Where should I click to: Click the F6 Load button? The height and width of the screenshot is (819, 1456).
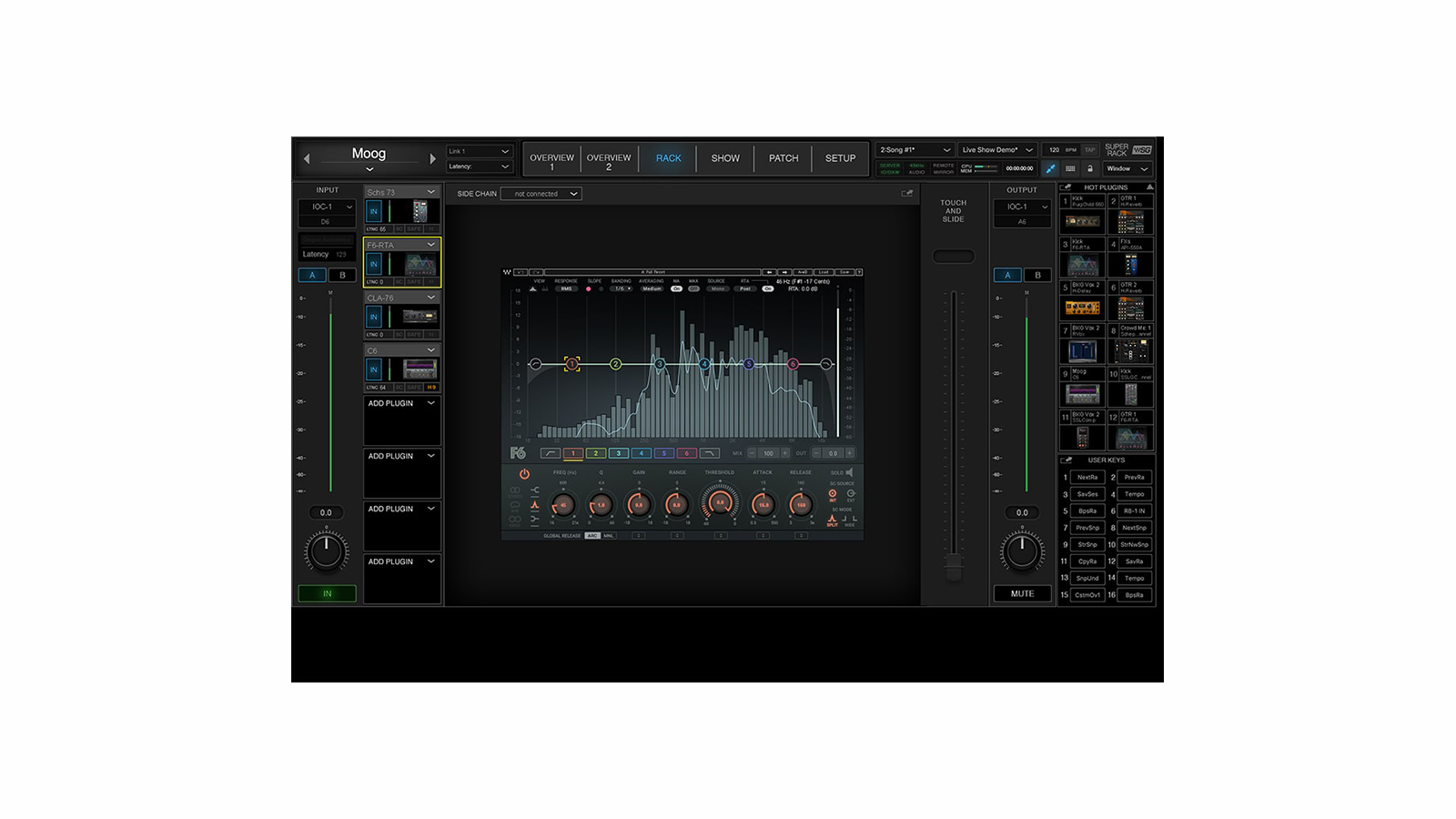(824, 272)
